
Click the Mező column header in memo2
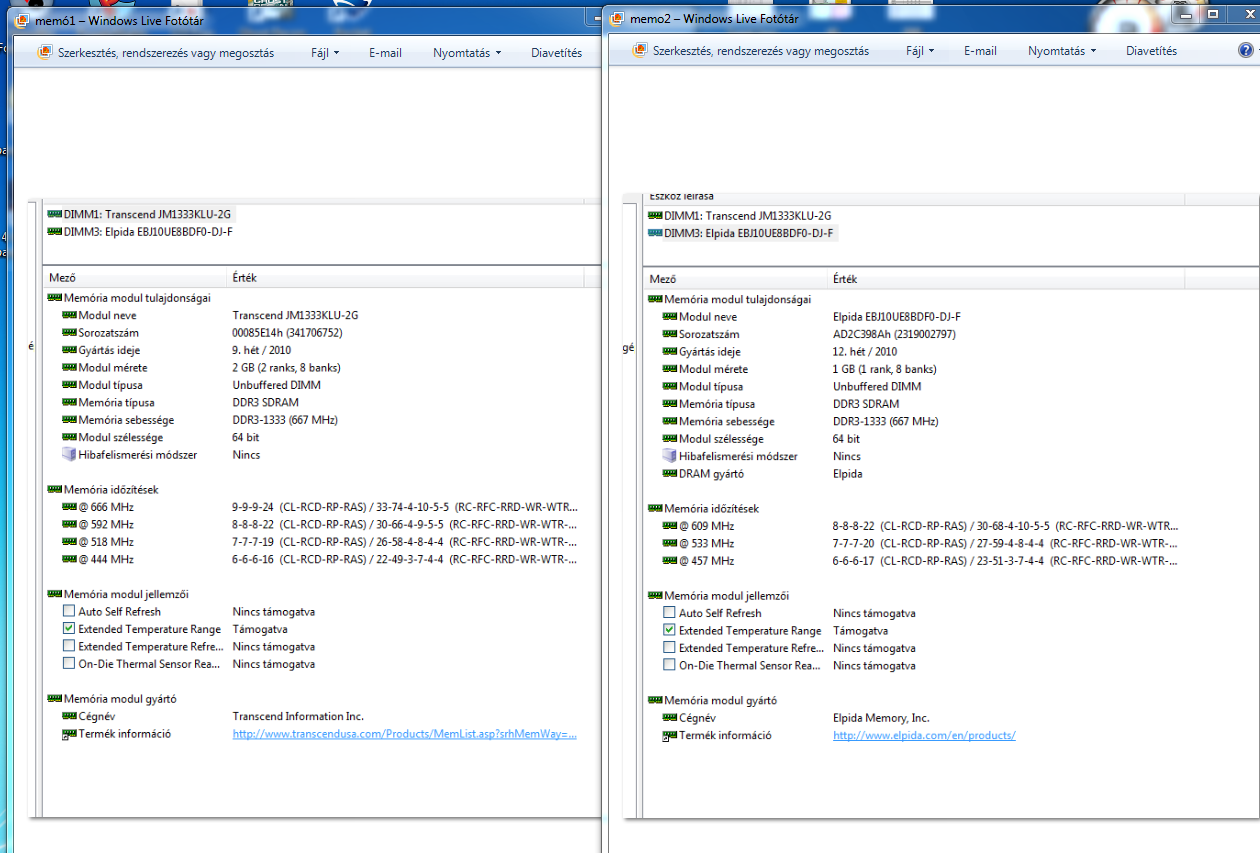click(736, 279)
